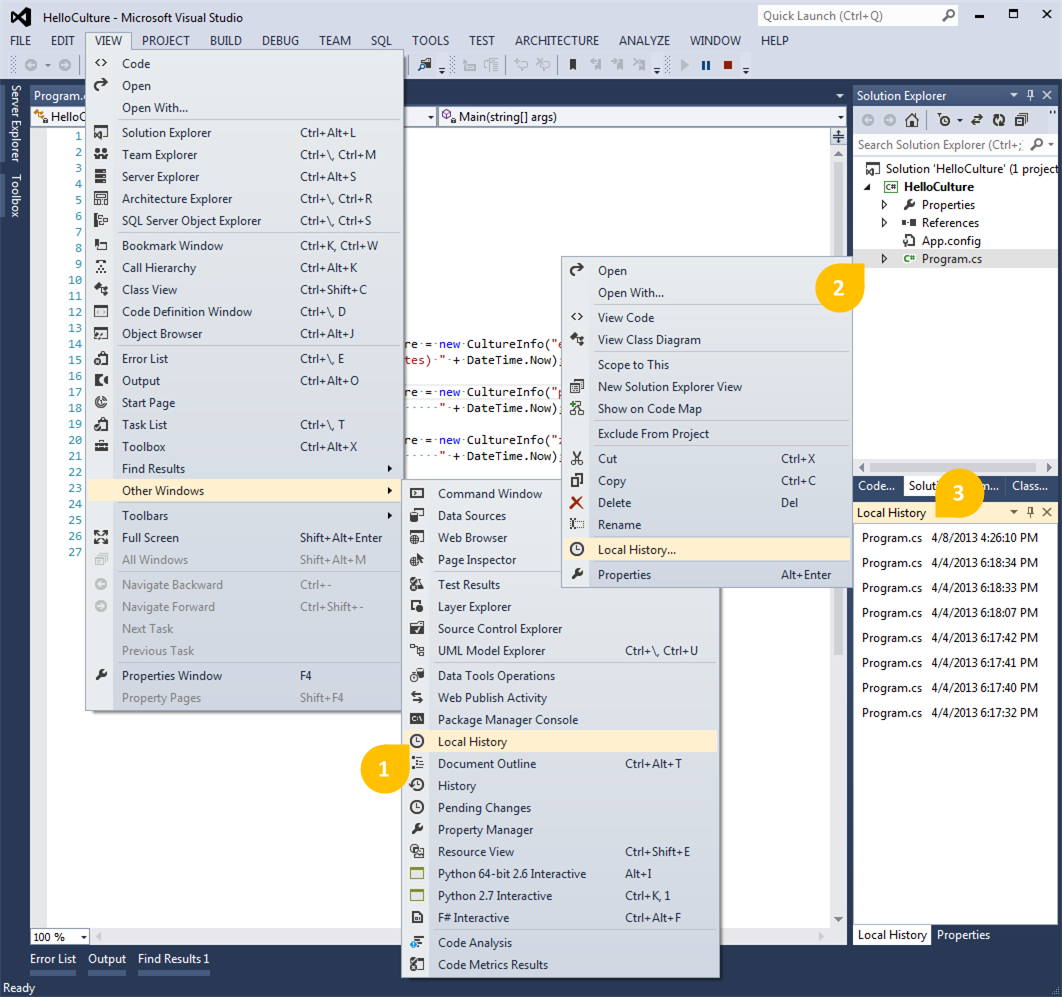Open the DEBUG menu
This screenshot has width=1062, height=997.
click(x=280, y=41)
